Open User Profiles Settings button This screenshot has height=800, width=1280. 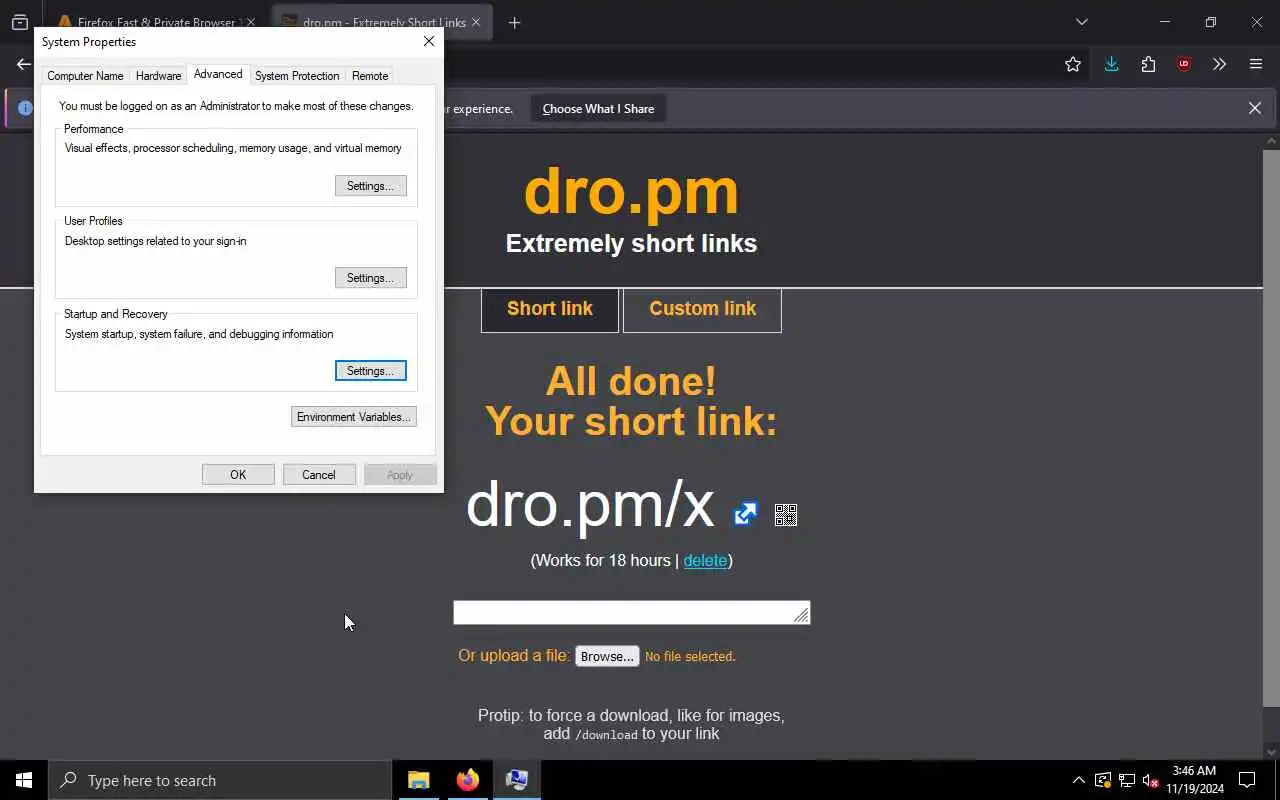click(370, 278)
